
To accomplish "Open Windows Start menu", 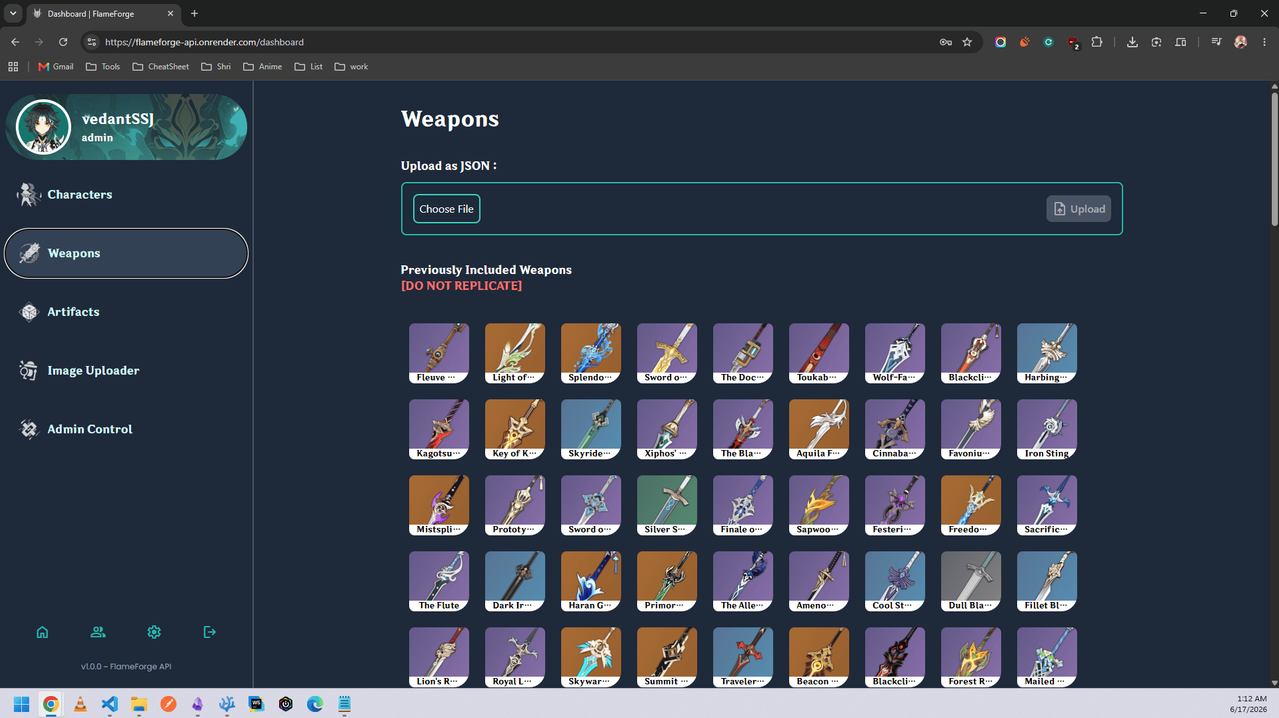I will (21, 704).
